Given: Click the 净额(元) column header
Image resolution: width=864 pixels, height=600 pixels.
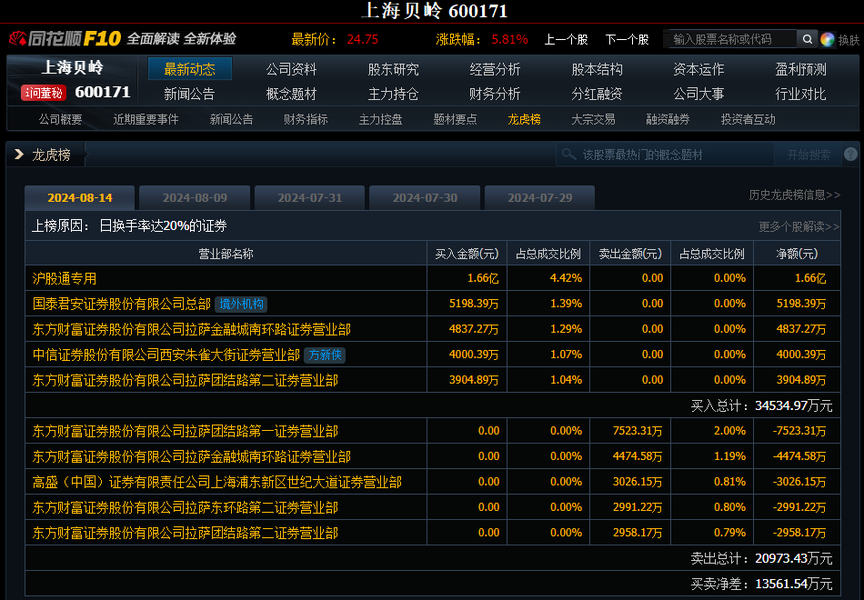Looking at the screenshot, I should pos(797,254).
